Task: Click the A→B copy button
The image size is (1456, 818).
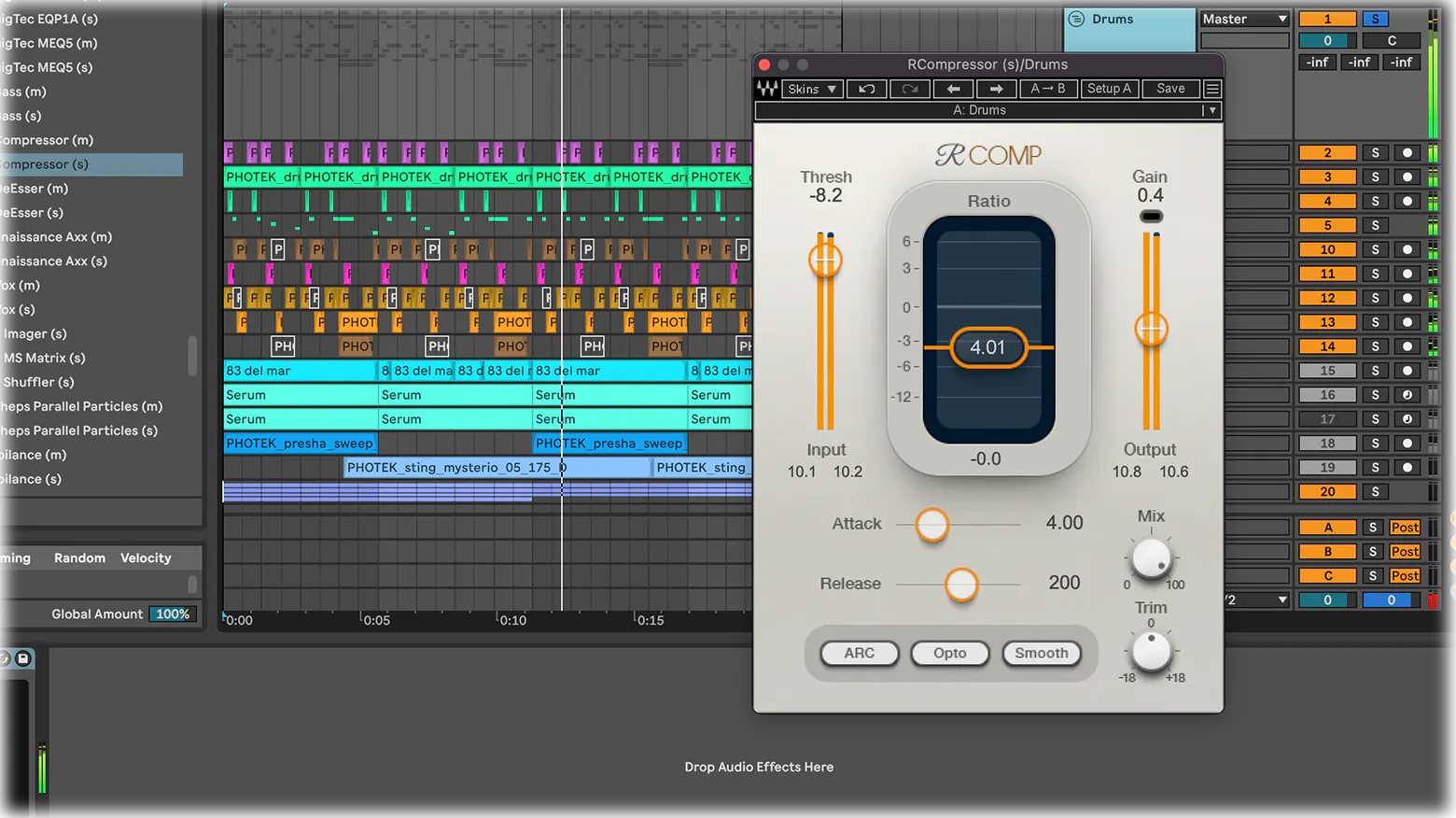Action: click(1048, 89)
